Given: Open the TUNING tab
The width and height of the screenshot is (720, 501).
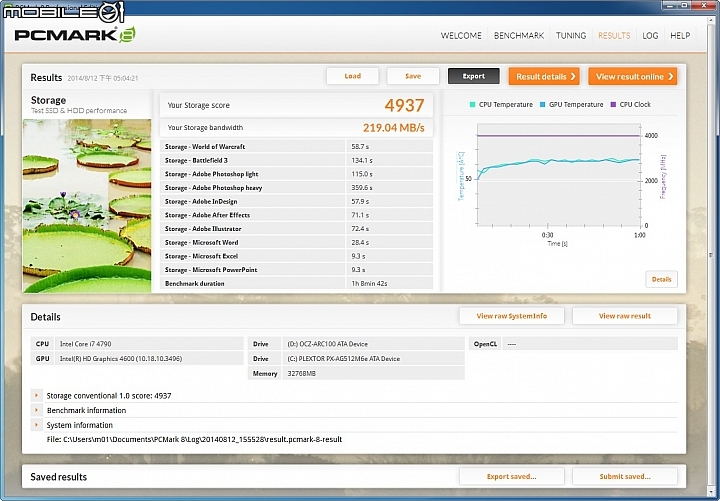Looking at the screenshot, I should [571, 35].
